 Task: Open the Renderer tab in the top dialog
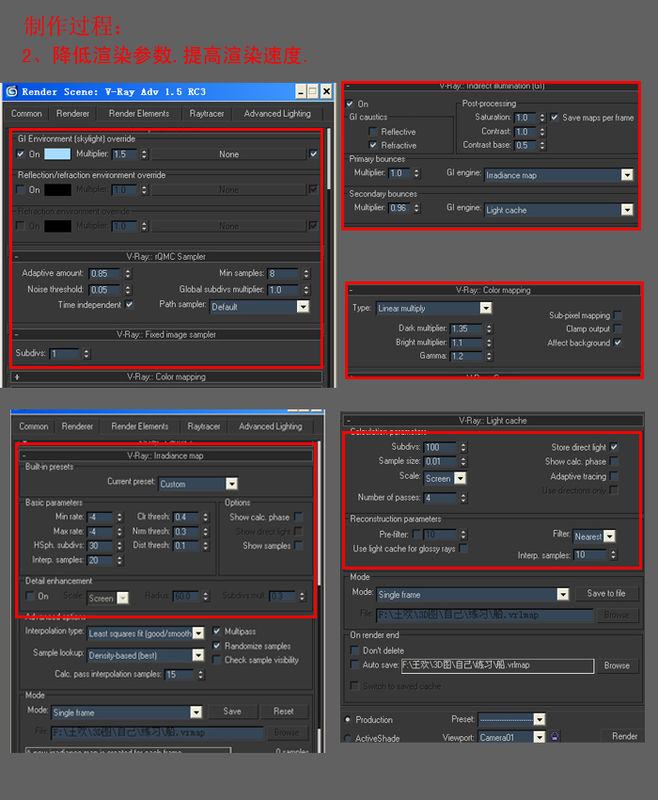[72, 113]
